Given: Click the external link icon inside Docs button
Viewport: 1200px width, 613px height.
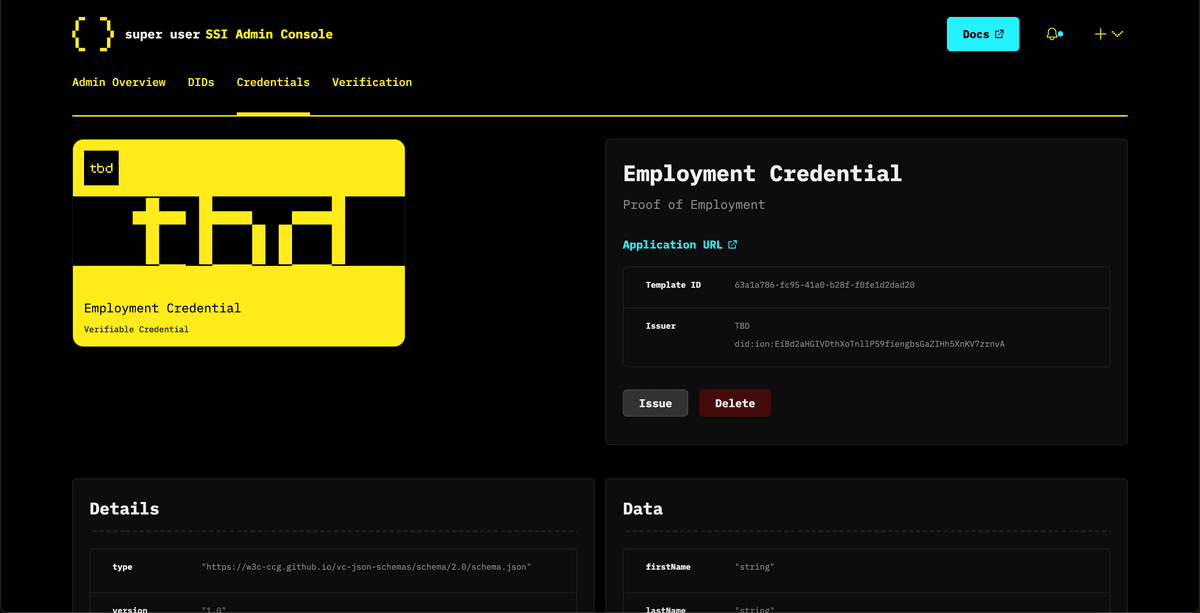Looking at the screenshot, I should tap(1000, 33).
